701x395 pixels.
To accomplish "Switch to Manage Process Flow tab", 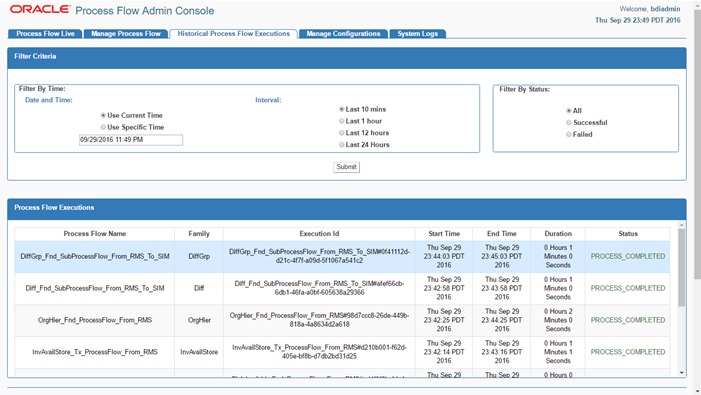I will 126,34.
